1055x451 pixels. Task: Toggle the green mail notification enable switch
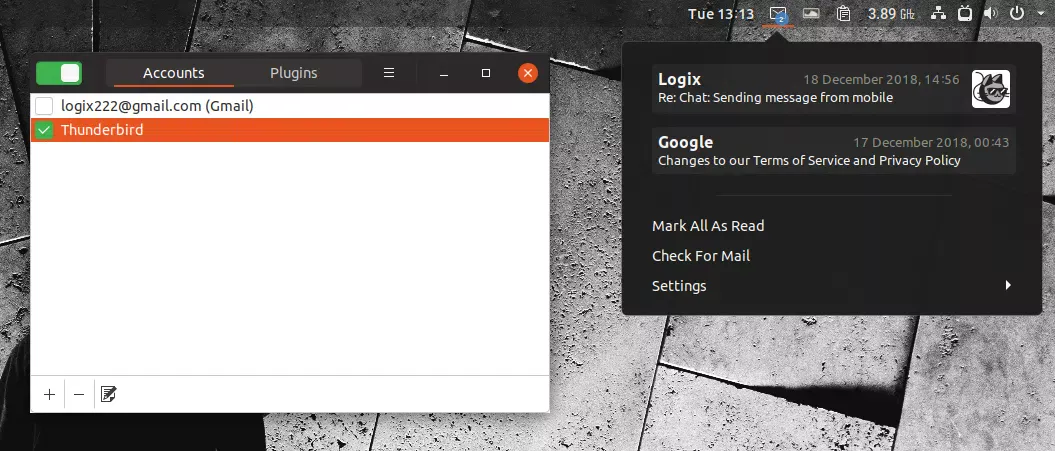59,73
